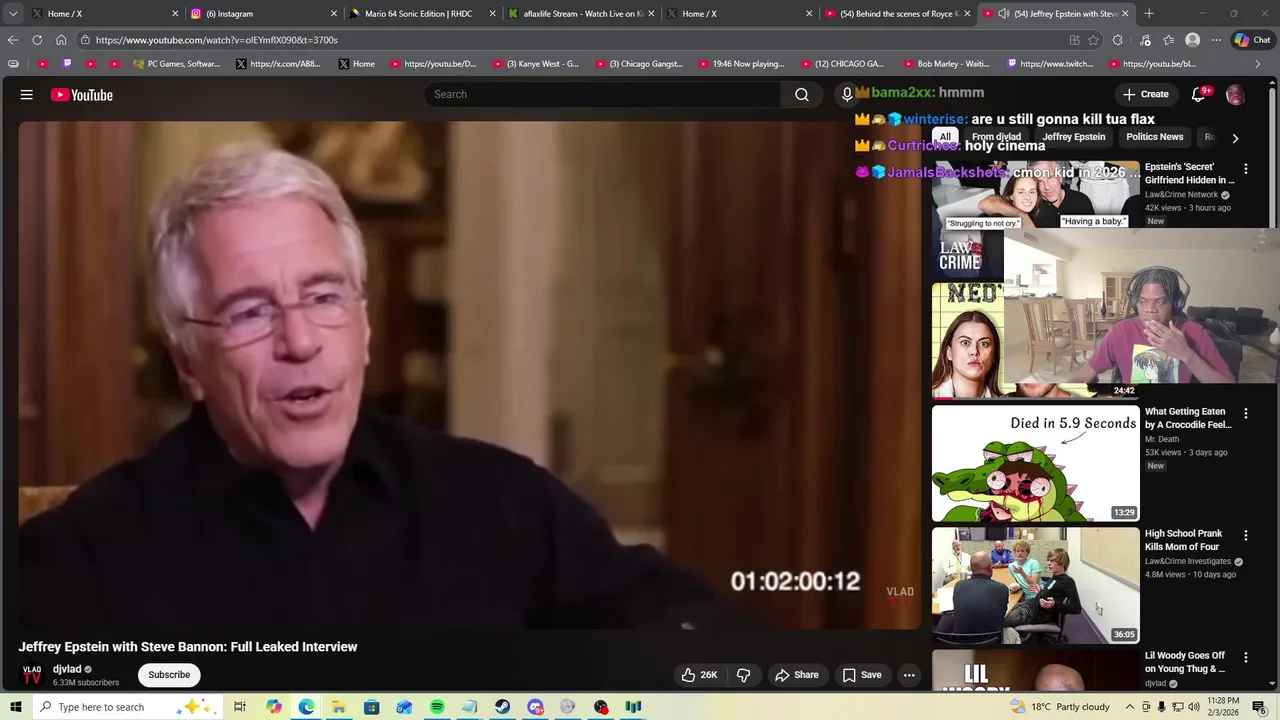Share the video

pos(797,675)
